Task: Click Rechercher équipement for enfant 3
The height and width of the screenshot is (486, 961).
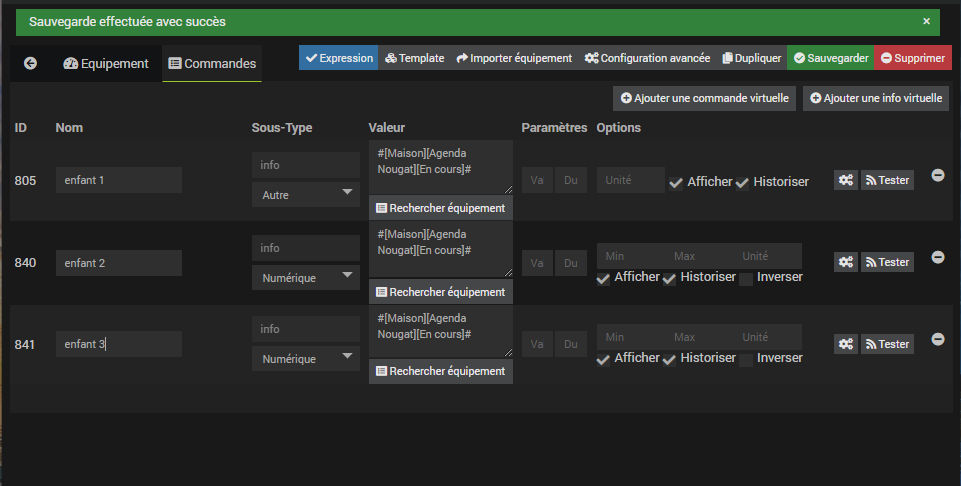Action: (x=441, y=371)
